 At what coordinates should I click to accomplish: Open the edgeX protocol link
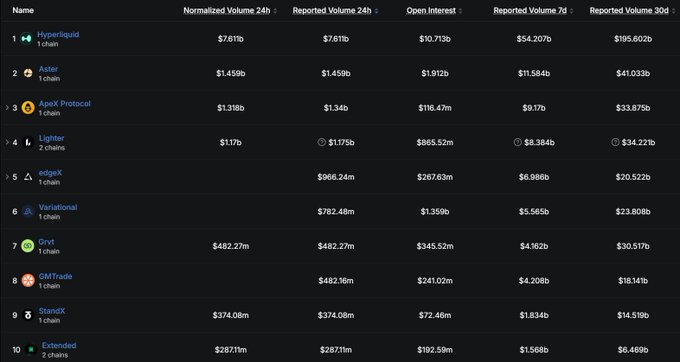point(50,173)
